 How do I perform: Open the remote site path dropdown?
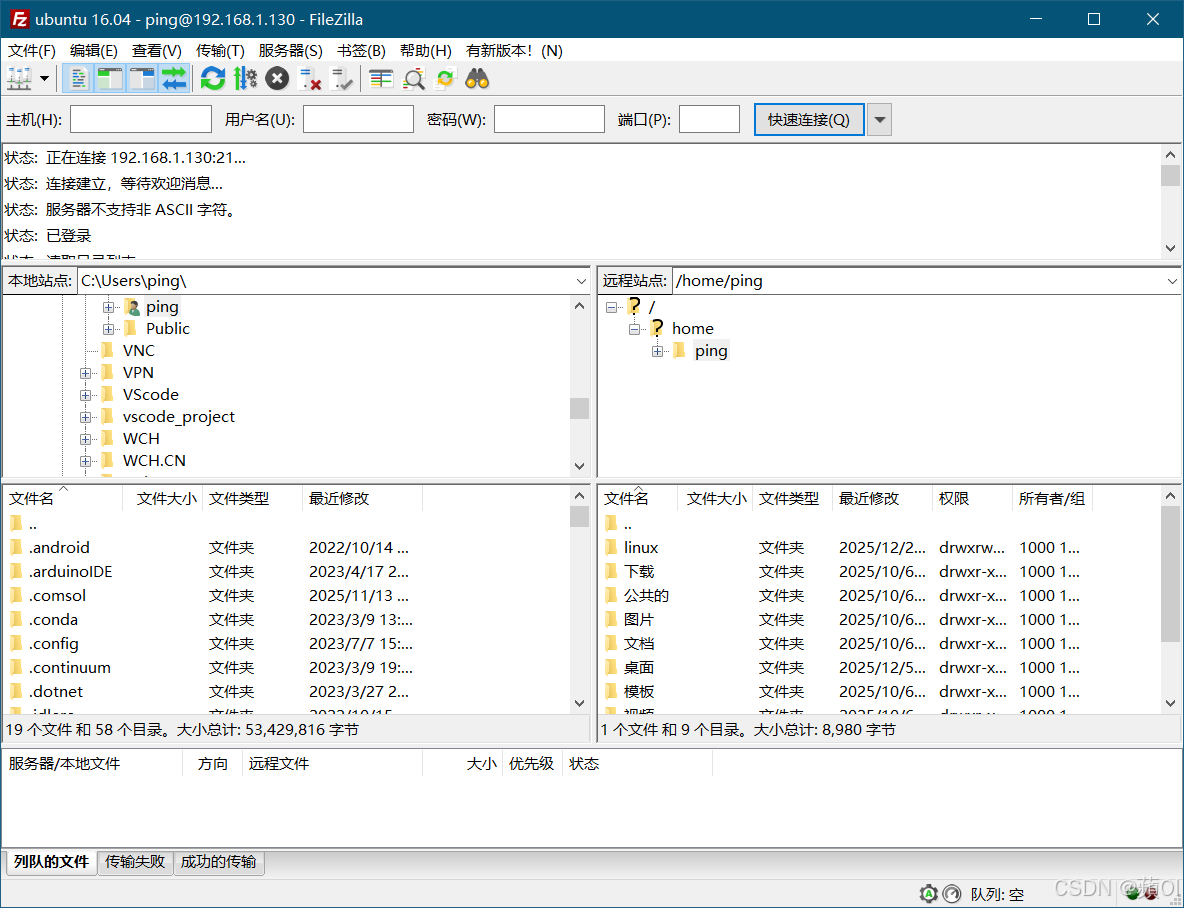click(x=1171, y=281)
